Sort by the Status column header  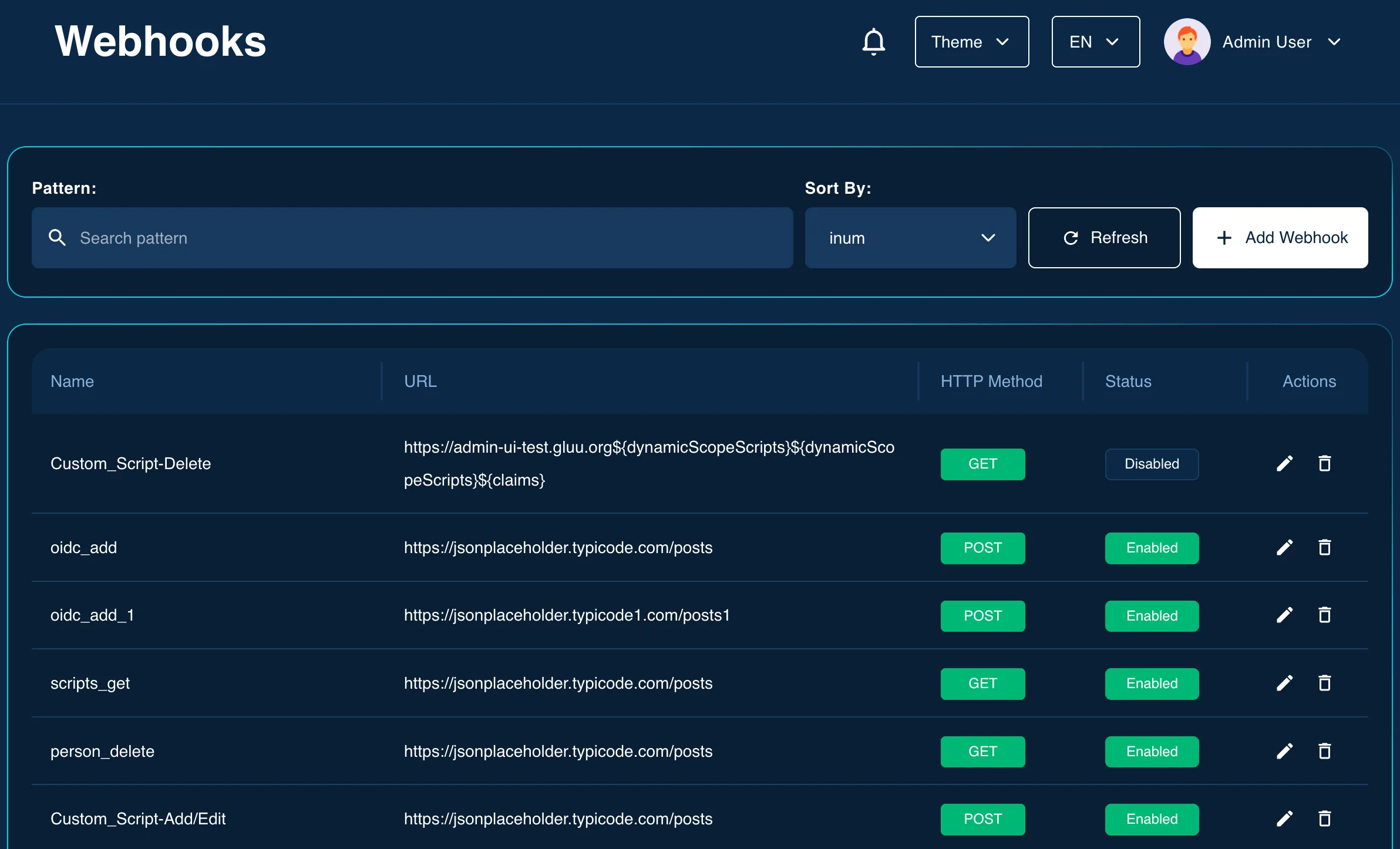1128,382
